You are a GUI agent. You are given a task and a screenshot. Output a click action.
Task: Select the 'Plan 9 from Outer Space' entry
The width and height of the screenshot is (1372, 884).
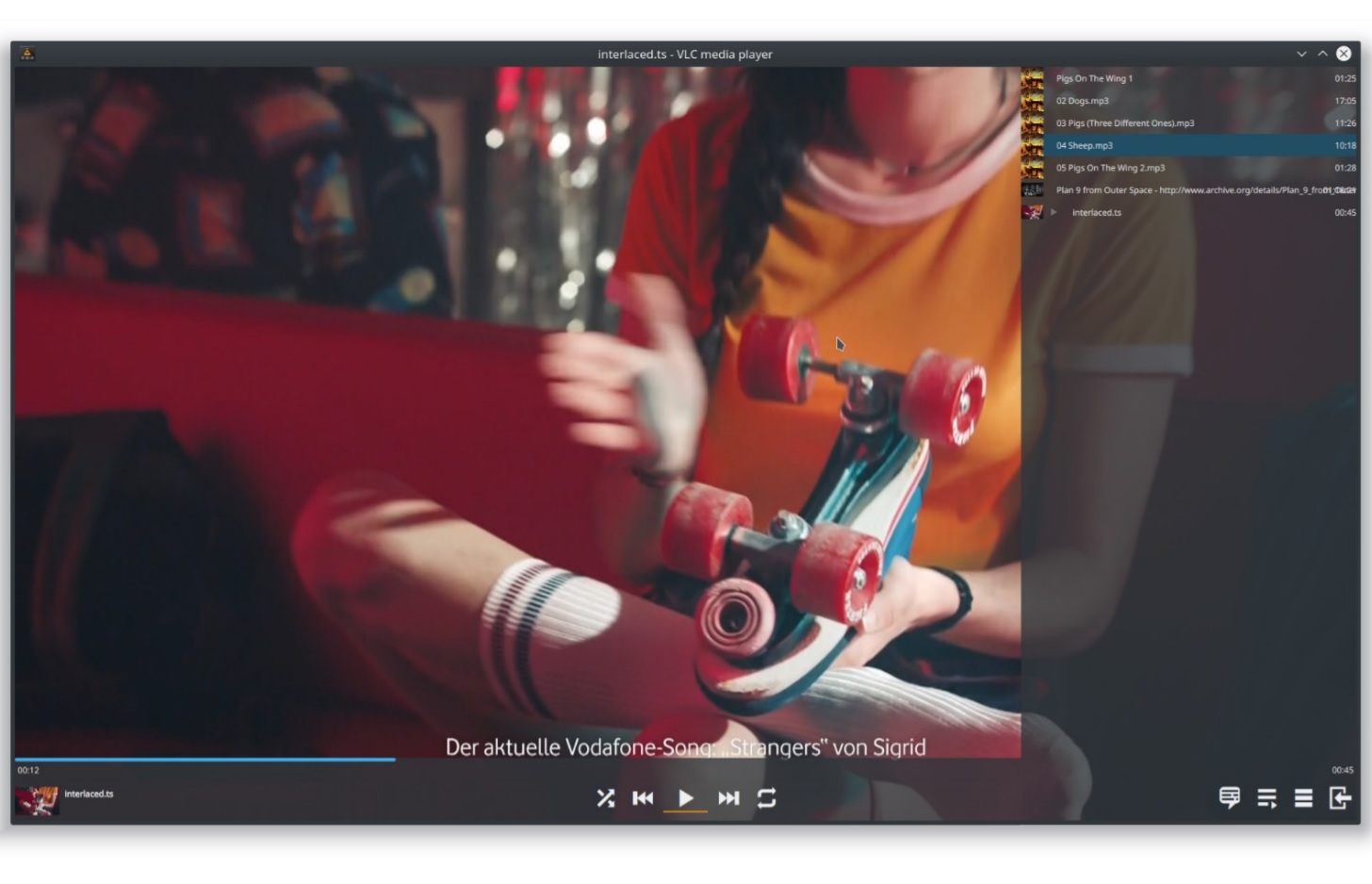click(x=1189, y=190)
